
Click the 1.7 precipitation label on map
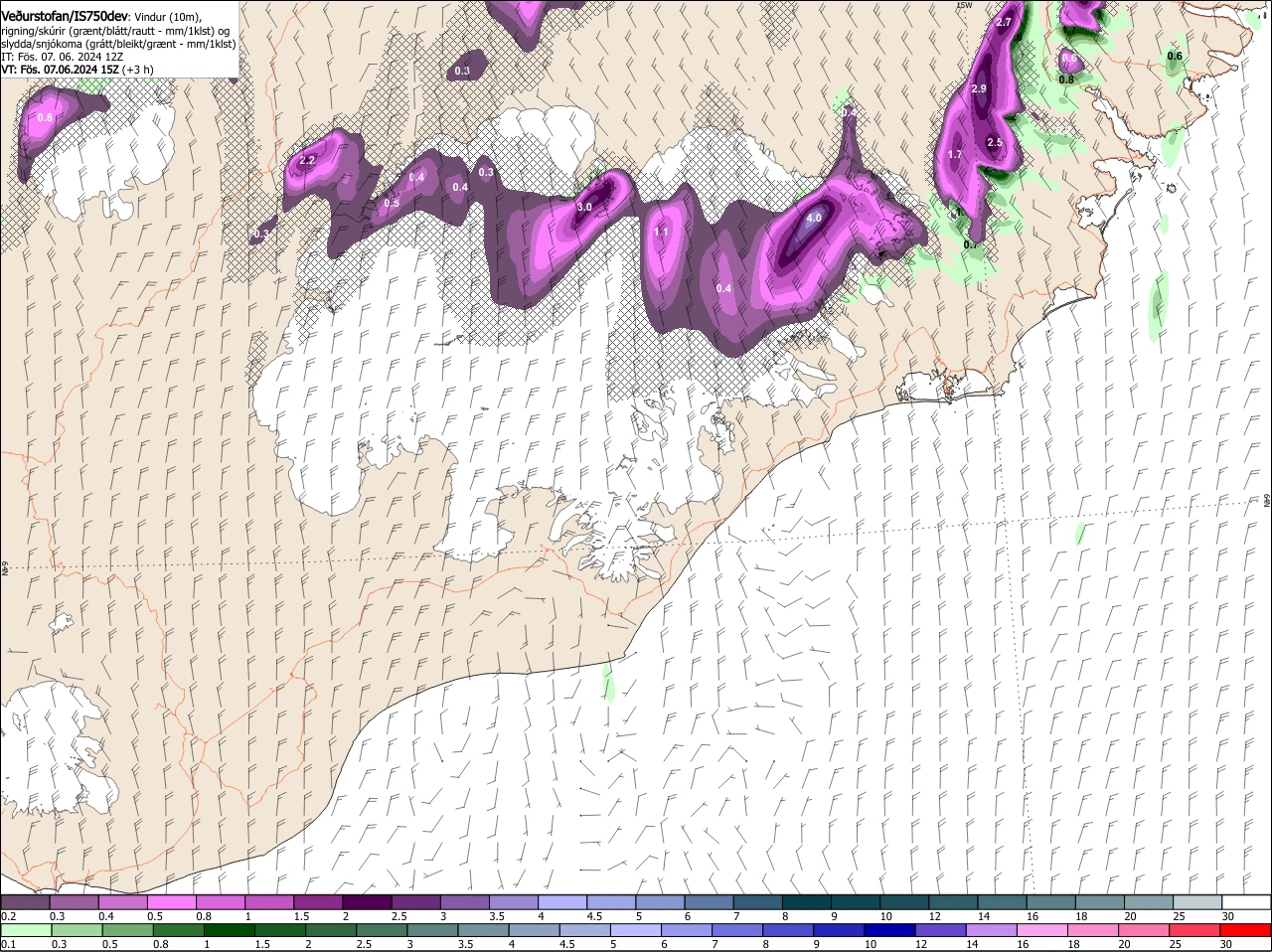coord(955,155)
